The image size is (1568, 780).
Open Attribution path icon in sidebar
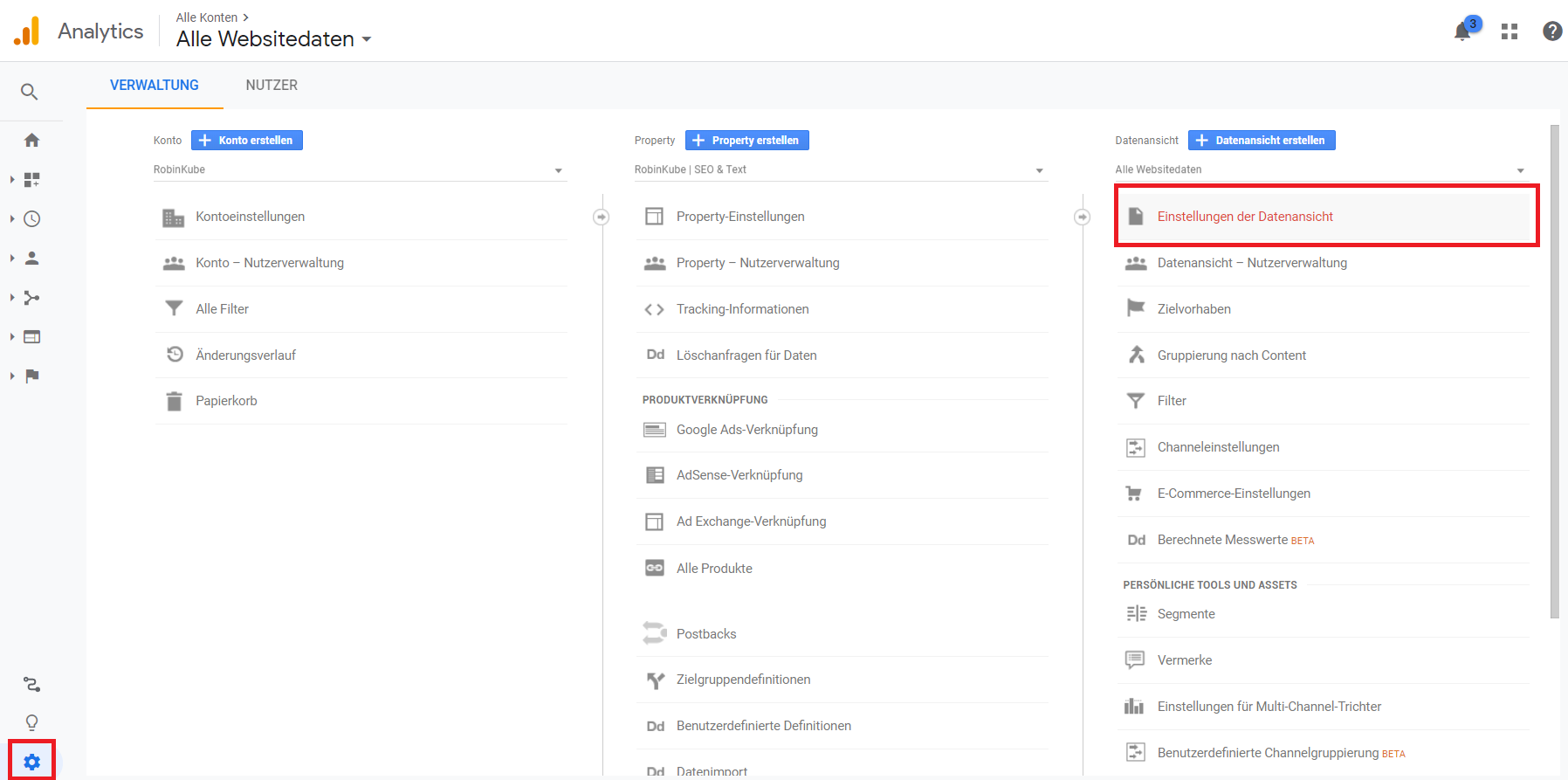[32, 684]
